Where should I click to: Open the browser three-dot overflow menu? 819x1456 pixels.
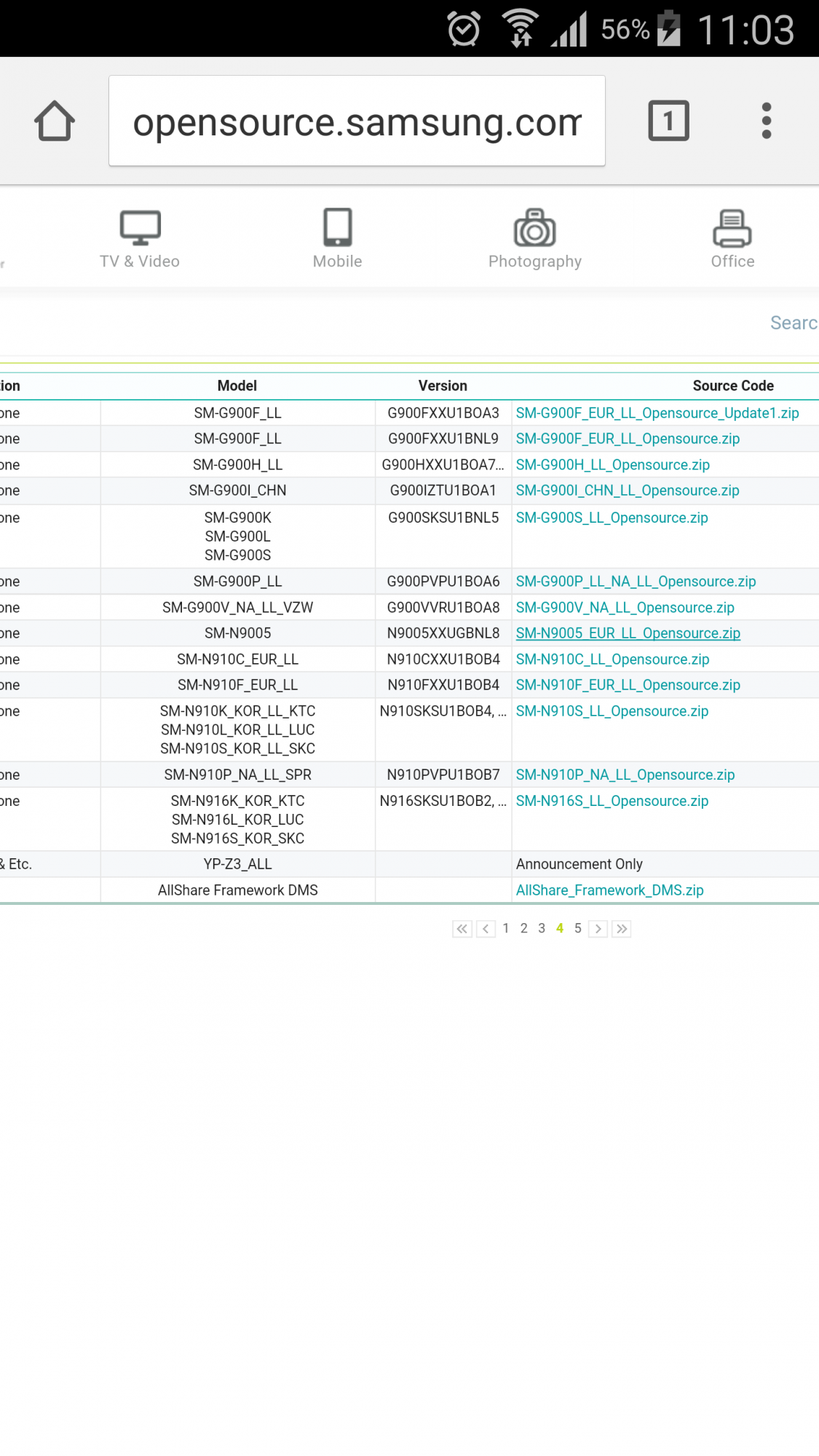tap(766, 121)
